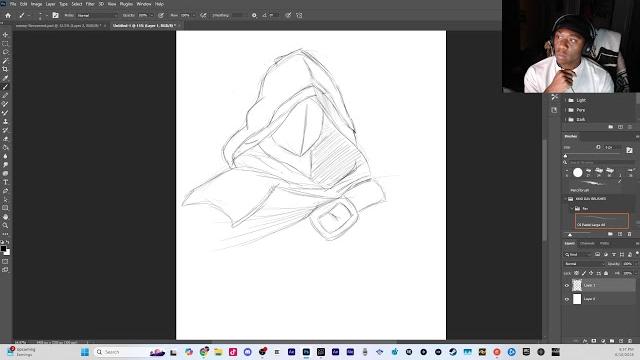This screenshot has height=360, width=640.
Task: Hide Layer 1 with its eye icon
Action: coord(567,286)
